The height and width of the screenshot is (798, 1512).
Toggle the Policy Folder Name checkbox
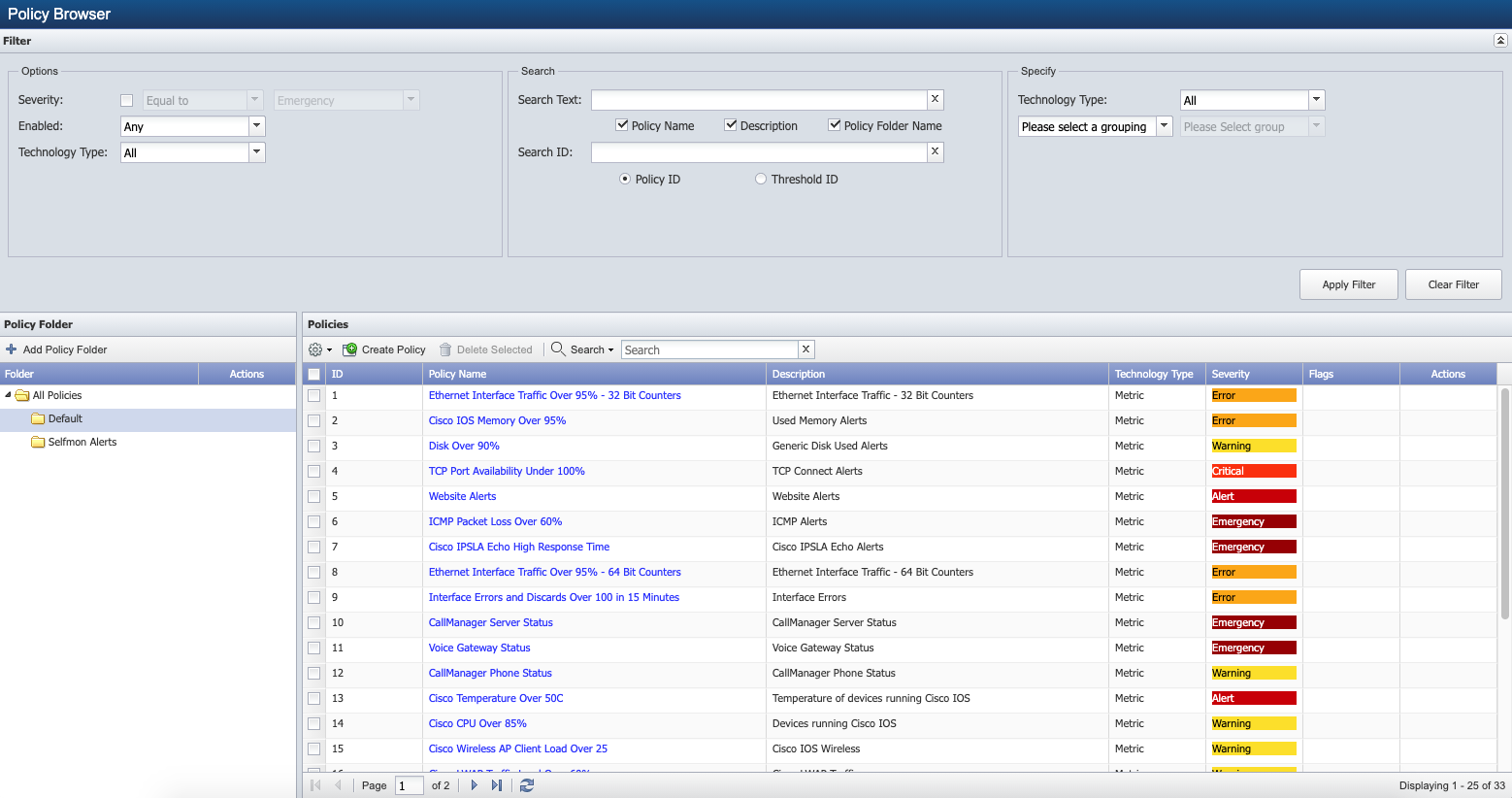[835, 125]
